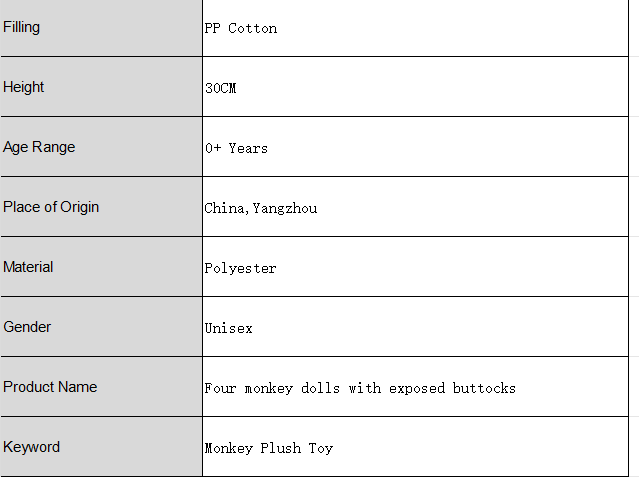The image size is (639, 477).
Task: Select the Product Name label cell
Action: [x=101, y=386]
